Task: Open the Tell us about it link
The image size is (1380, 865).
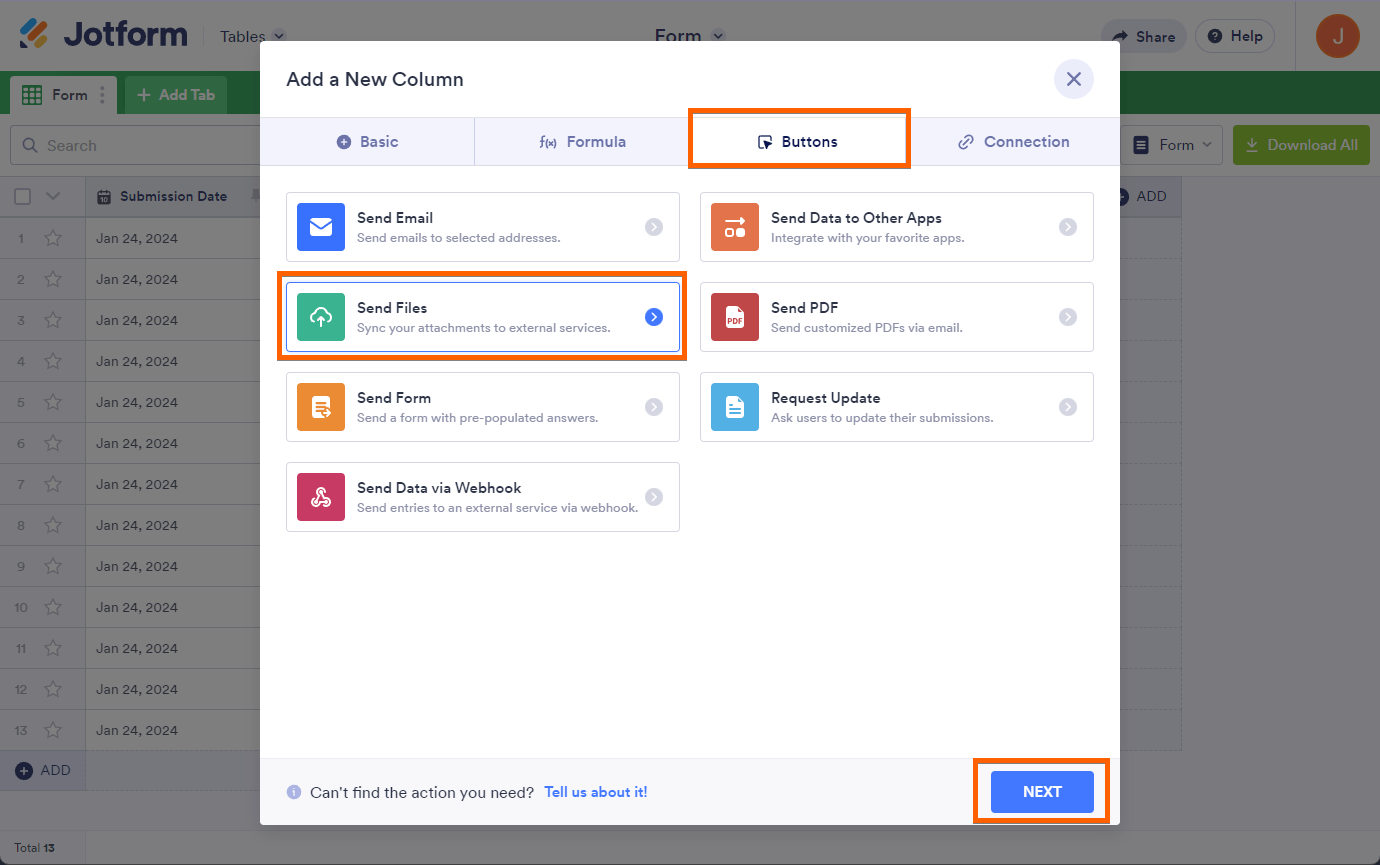Action: (595, 792)
